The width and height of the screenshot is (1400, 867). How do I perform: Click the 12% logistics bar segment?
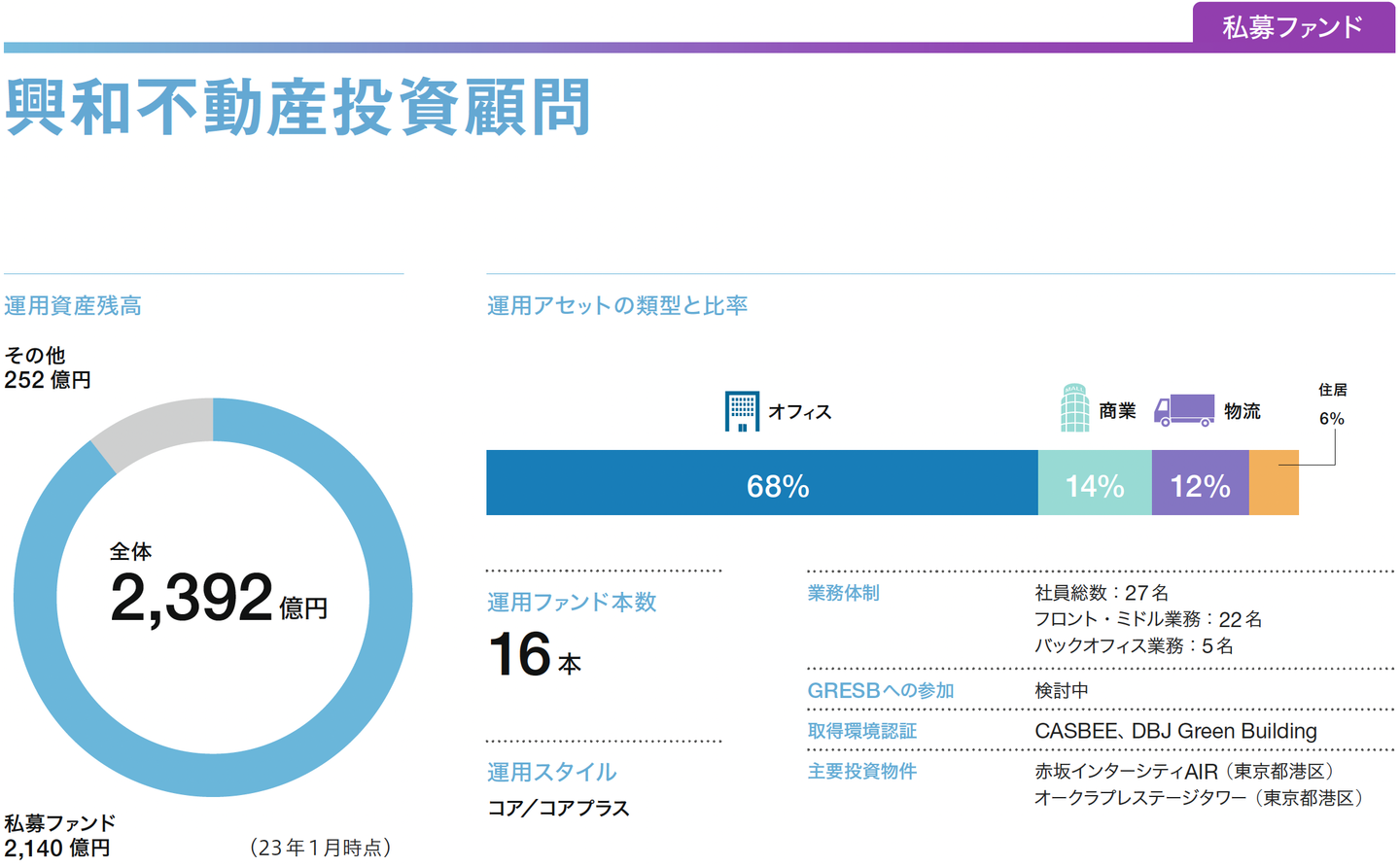tap(1200, 483)
